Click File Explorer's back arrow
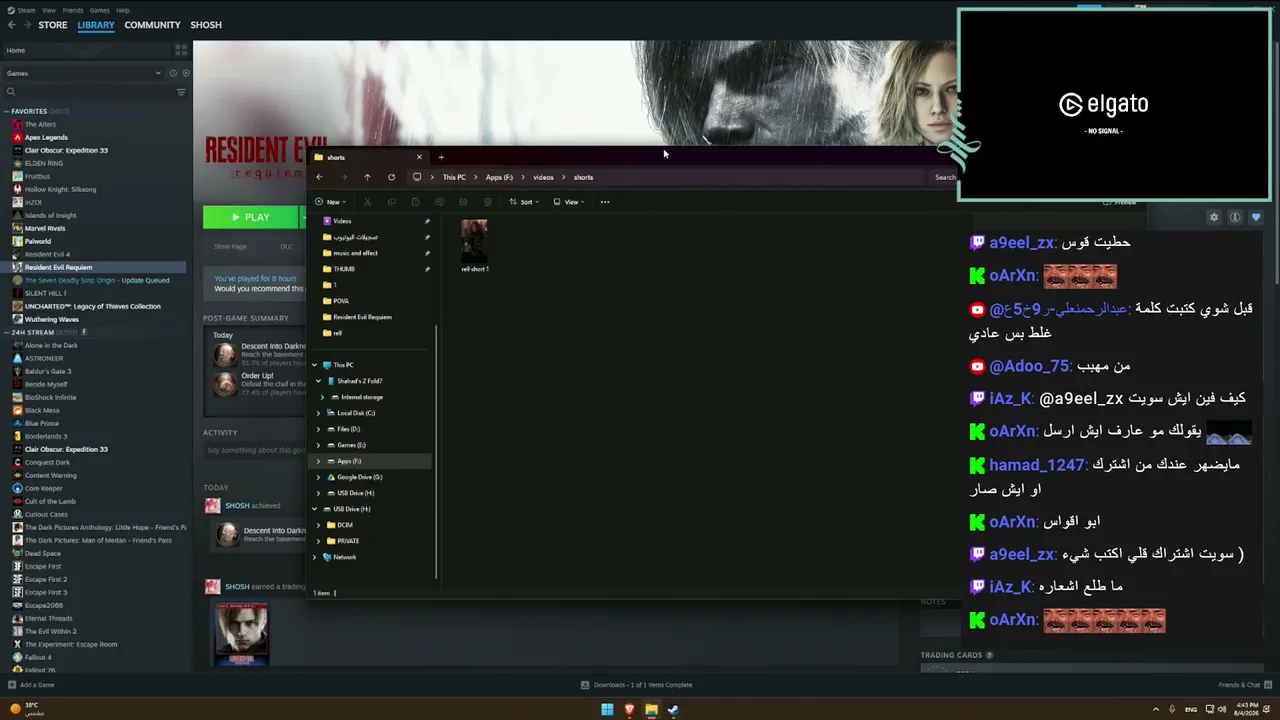This screenshot has height=720, width=1280. coord(319,177)
